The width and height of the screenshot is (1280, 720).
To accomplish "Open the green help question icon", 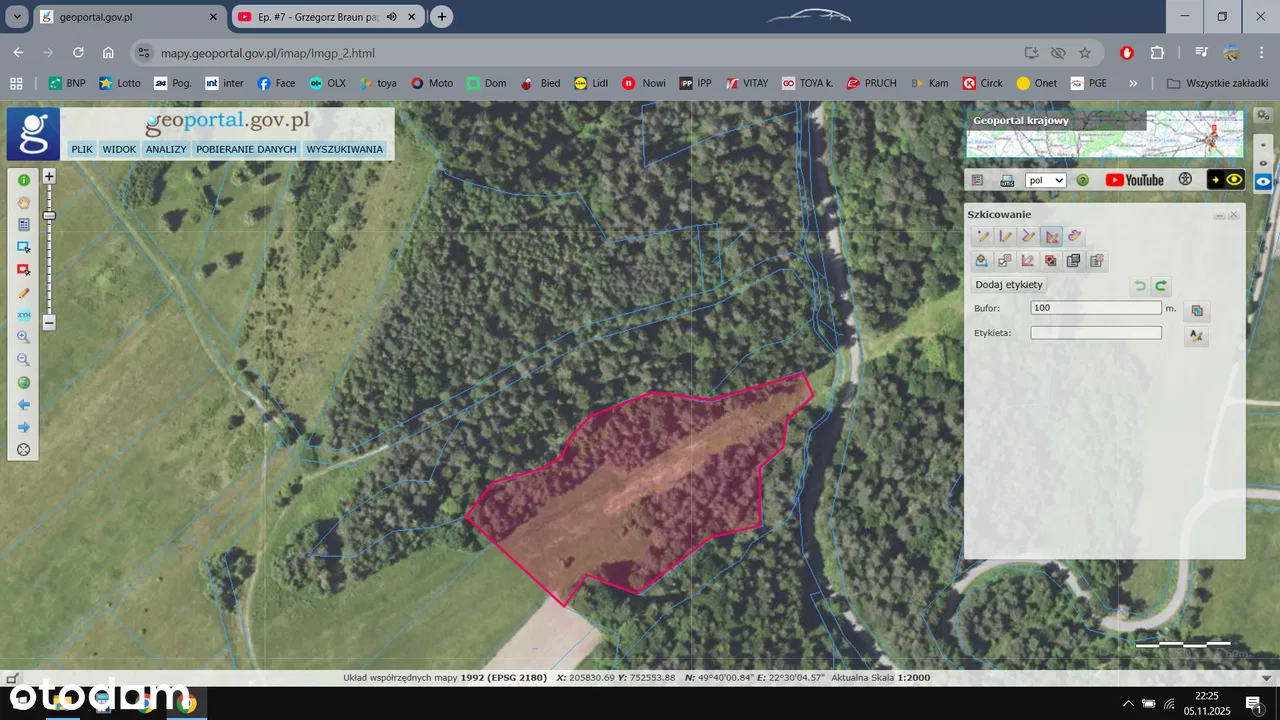I will click(1082, 180).
